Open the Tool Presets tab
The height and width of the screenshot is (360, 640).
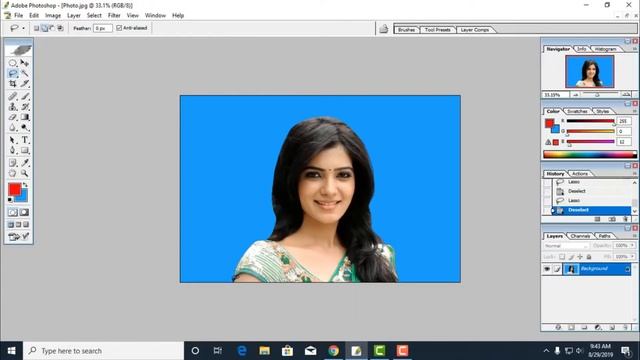coord(438,30)
